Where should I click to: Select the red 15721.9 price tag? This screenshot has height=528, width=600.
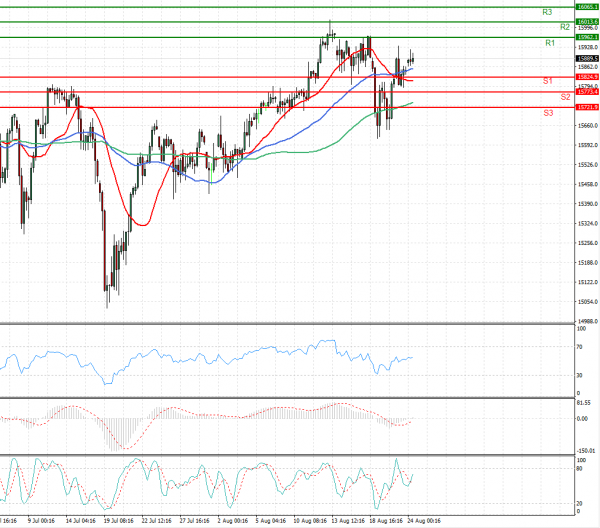pos(587,108)
